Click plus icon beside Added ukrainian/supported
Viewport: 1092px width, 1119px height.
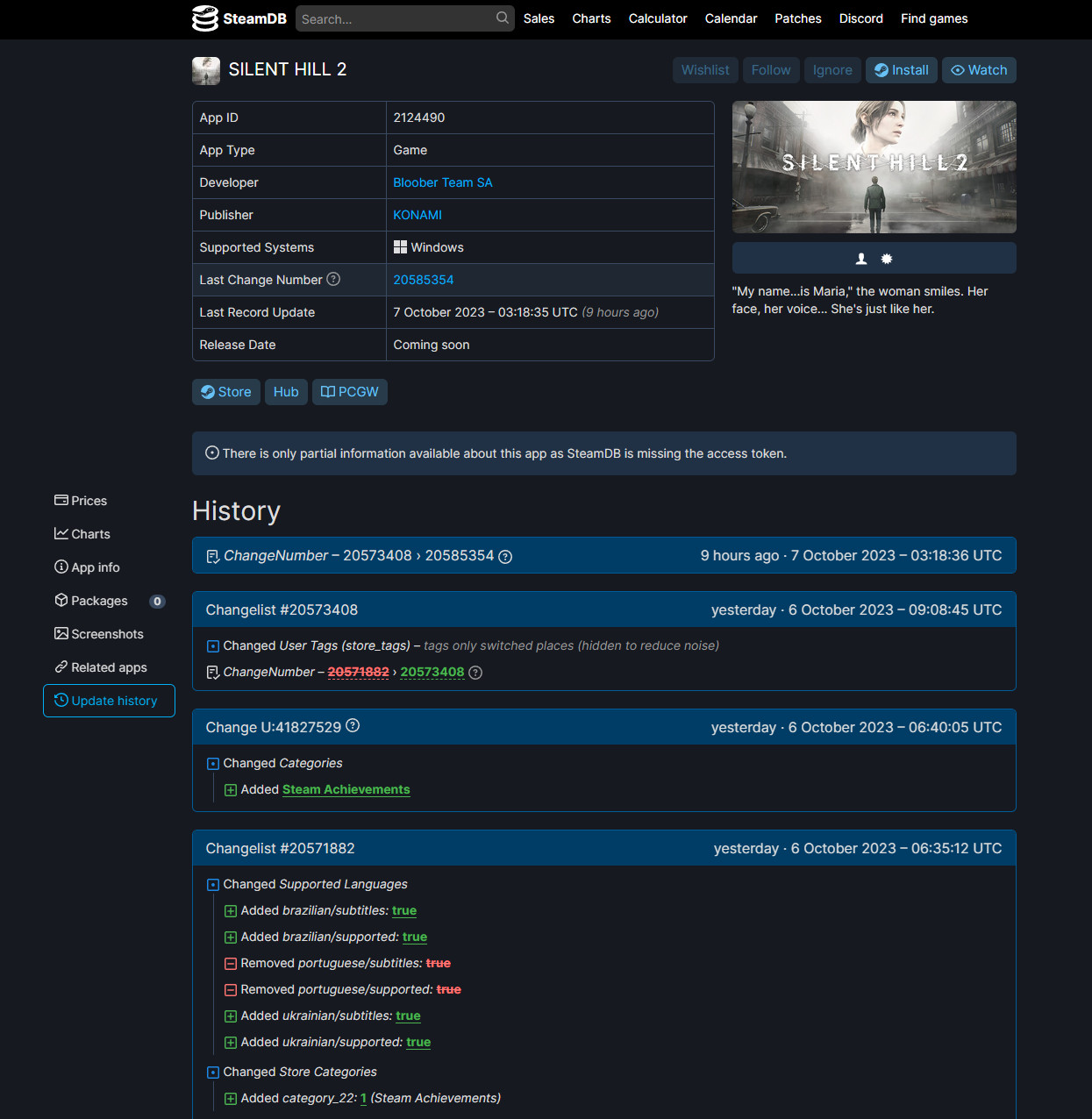[x=231, y=1043]
